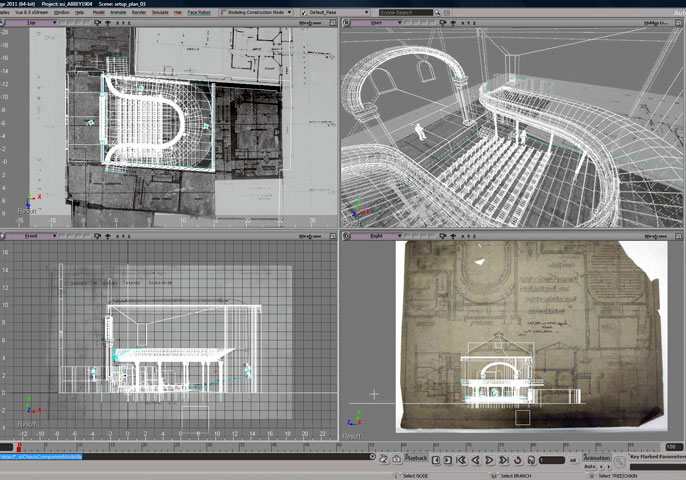
Task: Click the camera icon in Top viewport
Action: [98, 23]
